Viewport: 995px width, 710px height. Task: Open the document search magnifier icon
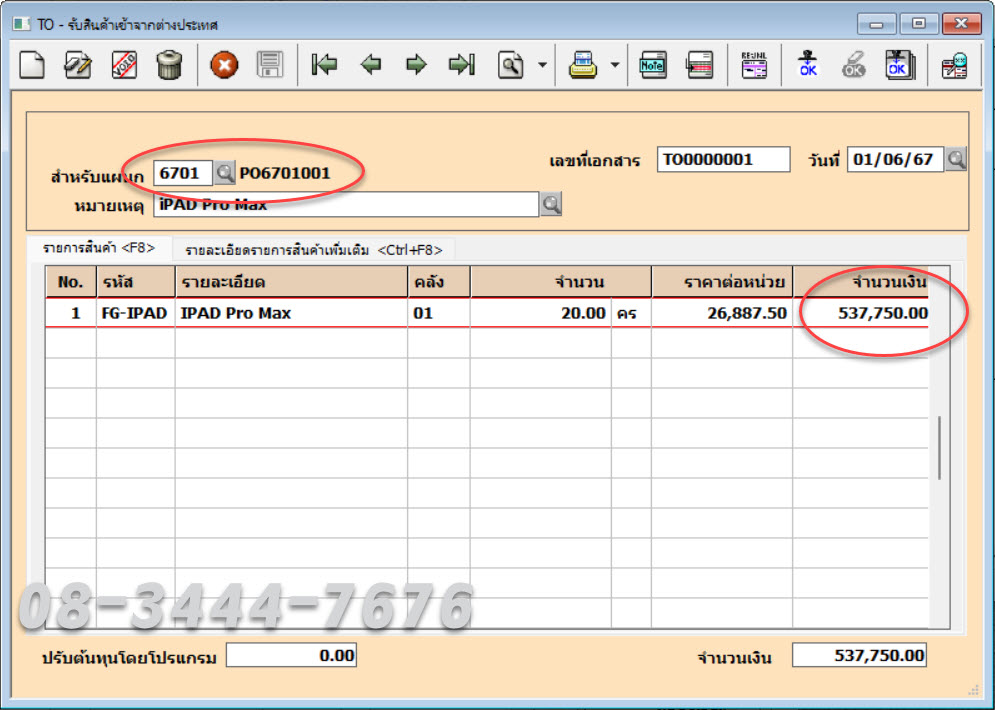[x=511, y=65]
